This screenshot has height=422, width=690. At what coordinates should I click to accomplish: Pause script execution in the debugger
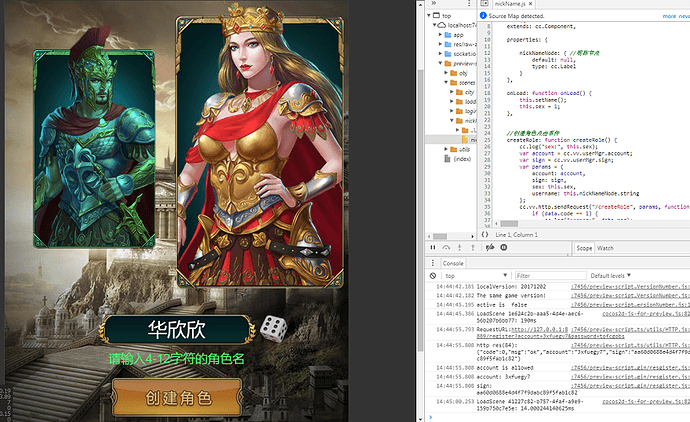(x=433, y=248)
